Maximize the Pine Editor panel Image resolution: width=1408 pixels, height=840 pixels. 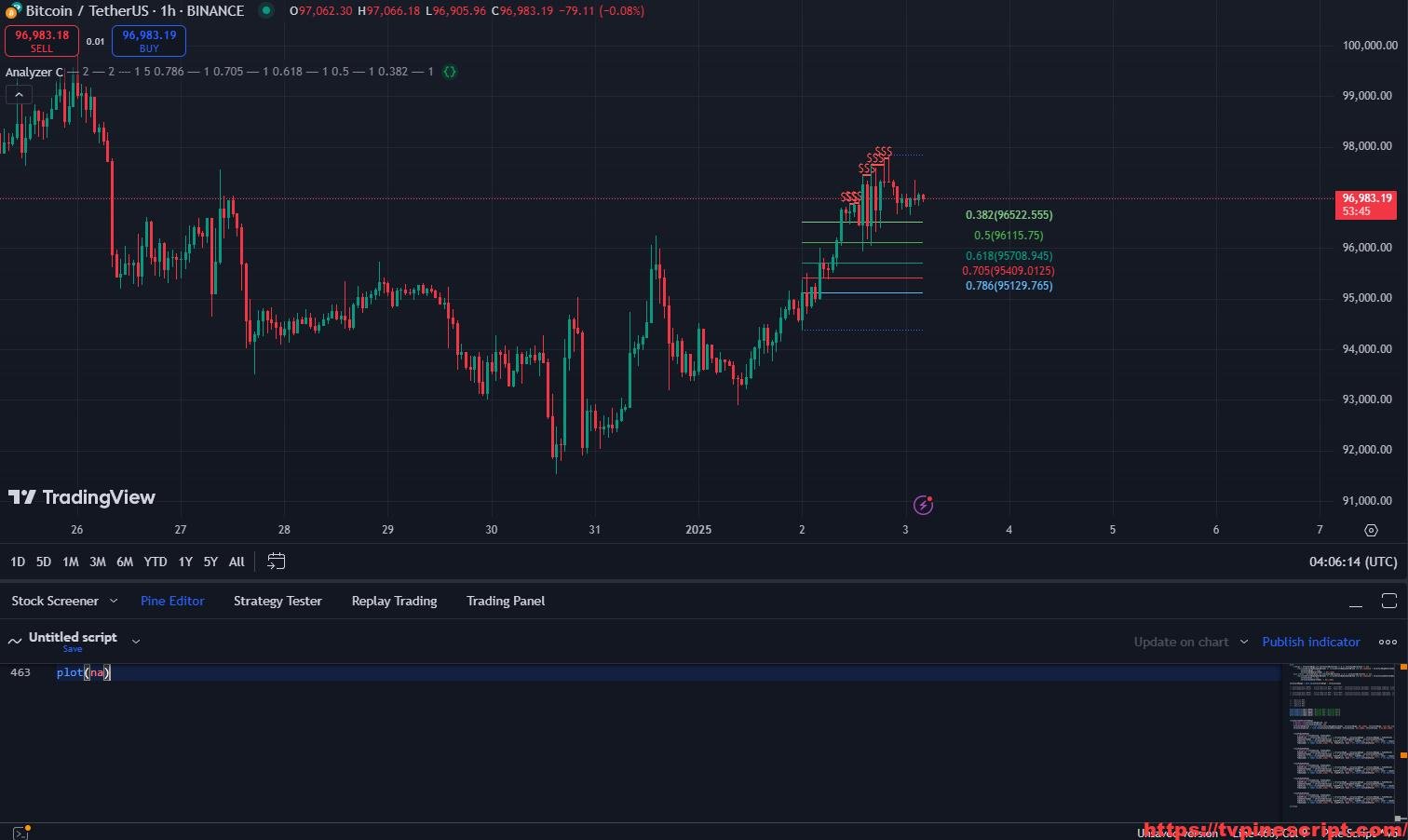point(1388,601)
